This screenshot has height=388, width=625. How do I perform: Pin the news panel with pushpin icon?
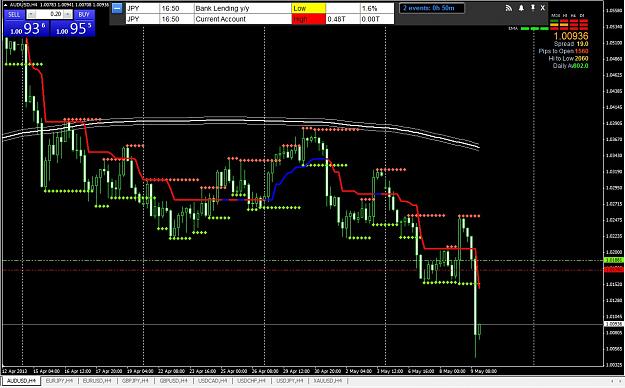pos(532,8)
